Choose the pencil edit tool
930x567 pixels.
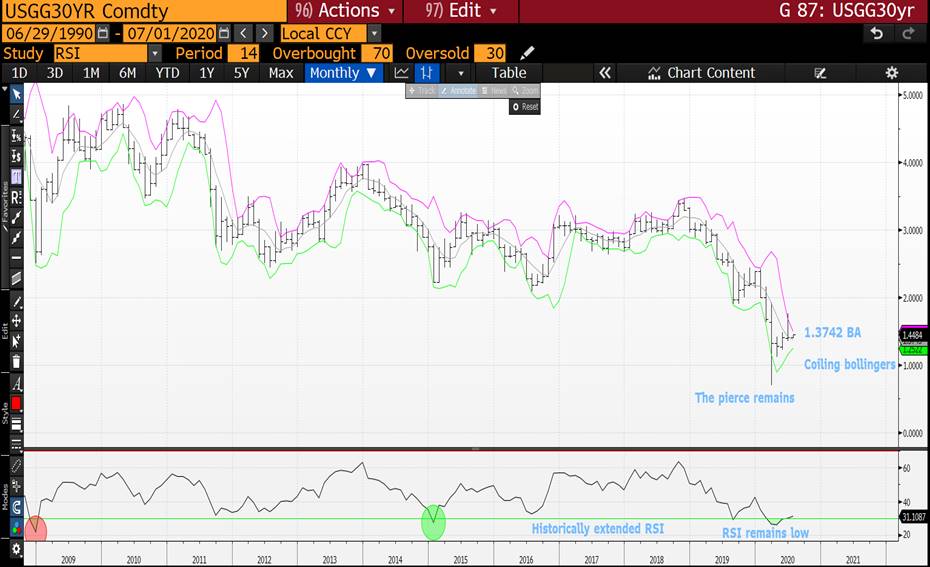click(x=17, y=302)
